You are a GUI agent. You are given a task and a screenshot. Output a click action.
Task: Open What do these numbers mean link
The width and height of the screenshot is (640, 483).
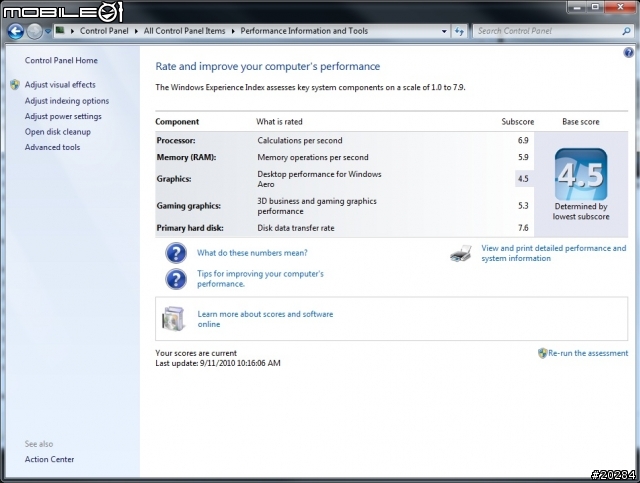click(x=252, y=253)
